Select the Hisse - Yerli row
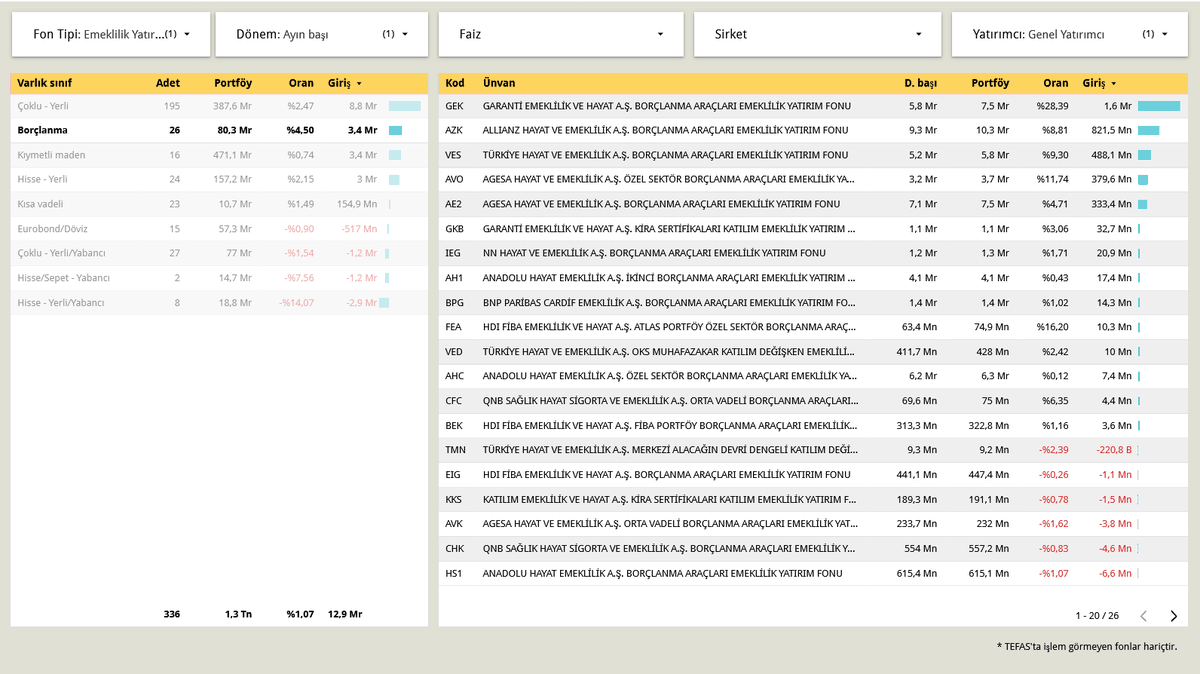Screen dimensions: 1200x674 (x=219, y=179)
